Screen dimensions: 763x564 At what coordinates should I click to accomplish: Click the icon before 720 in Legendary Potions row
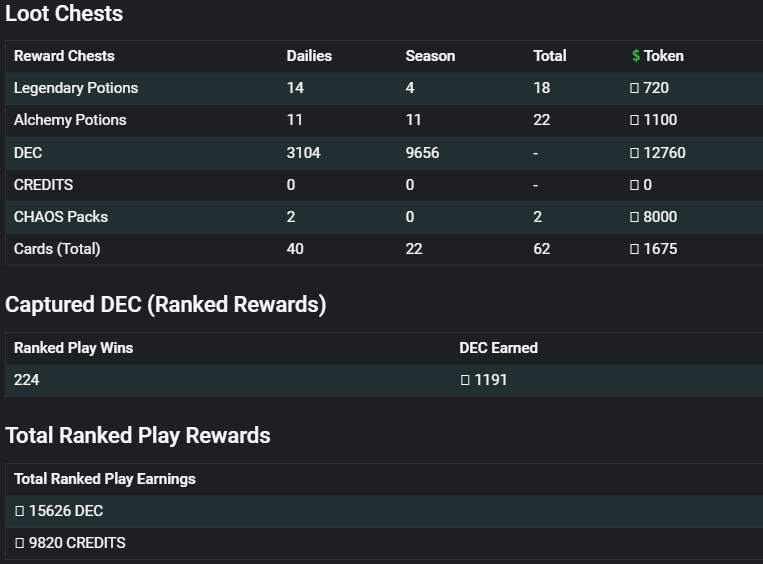(x=634, y=88)
